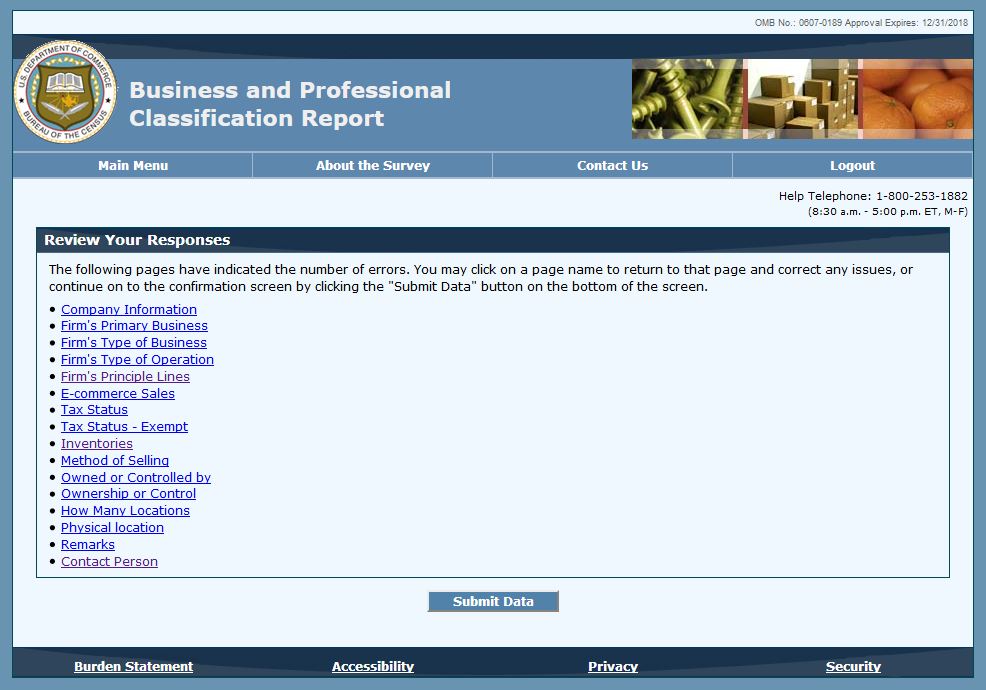
Task: Open the E-commerce Sales page
Action: 118,394
